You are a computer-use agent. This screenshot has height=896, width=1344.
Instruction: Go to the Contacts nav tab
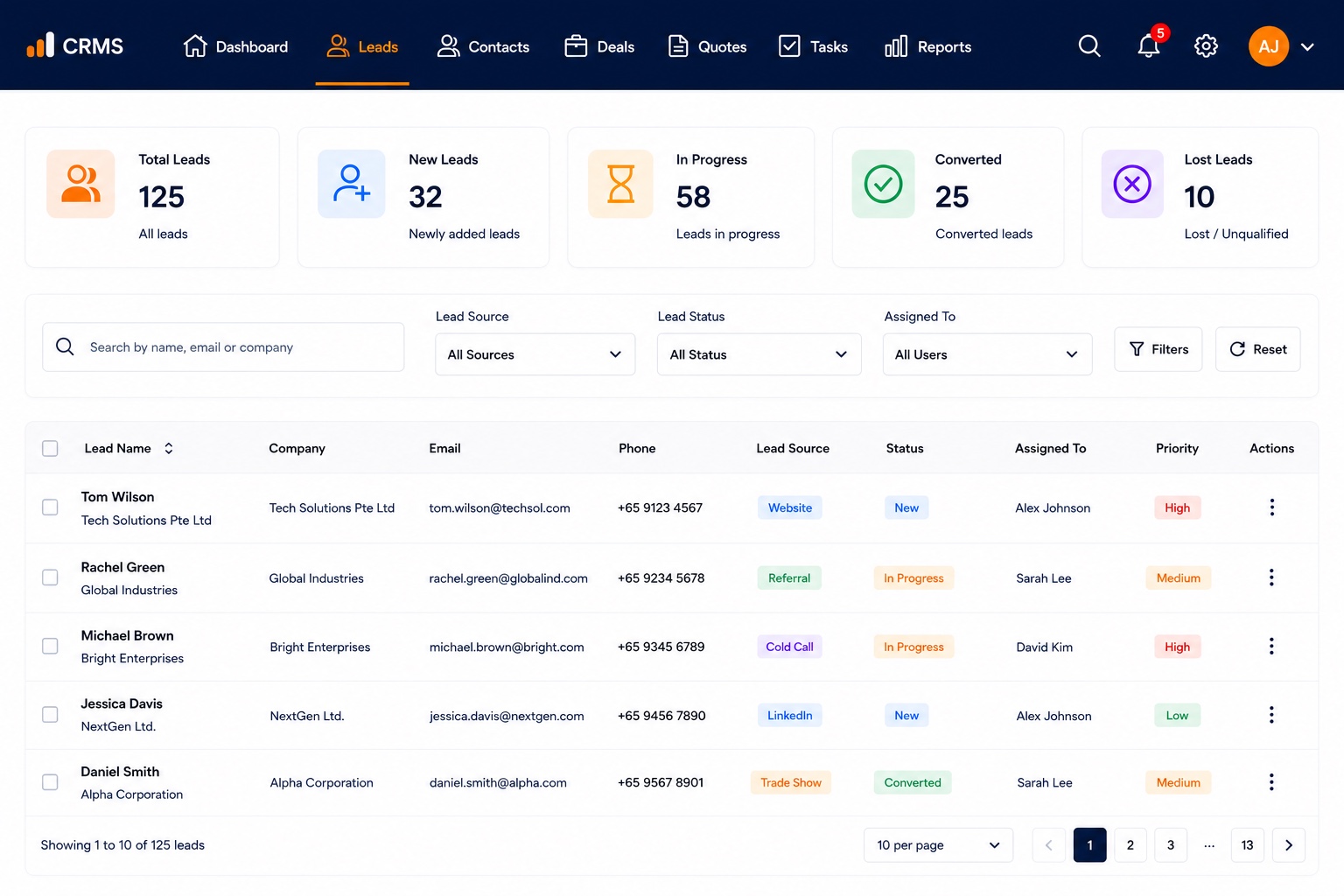pos(483,46)
